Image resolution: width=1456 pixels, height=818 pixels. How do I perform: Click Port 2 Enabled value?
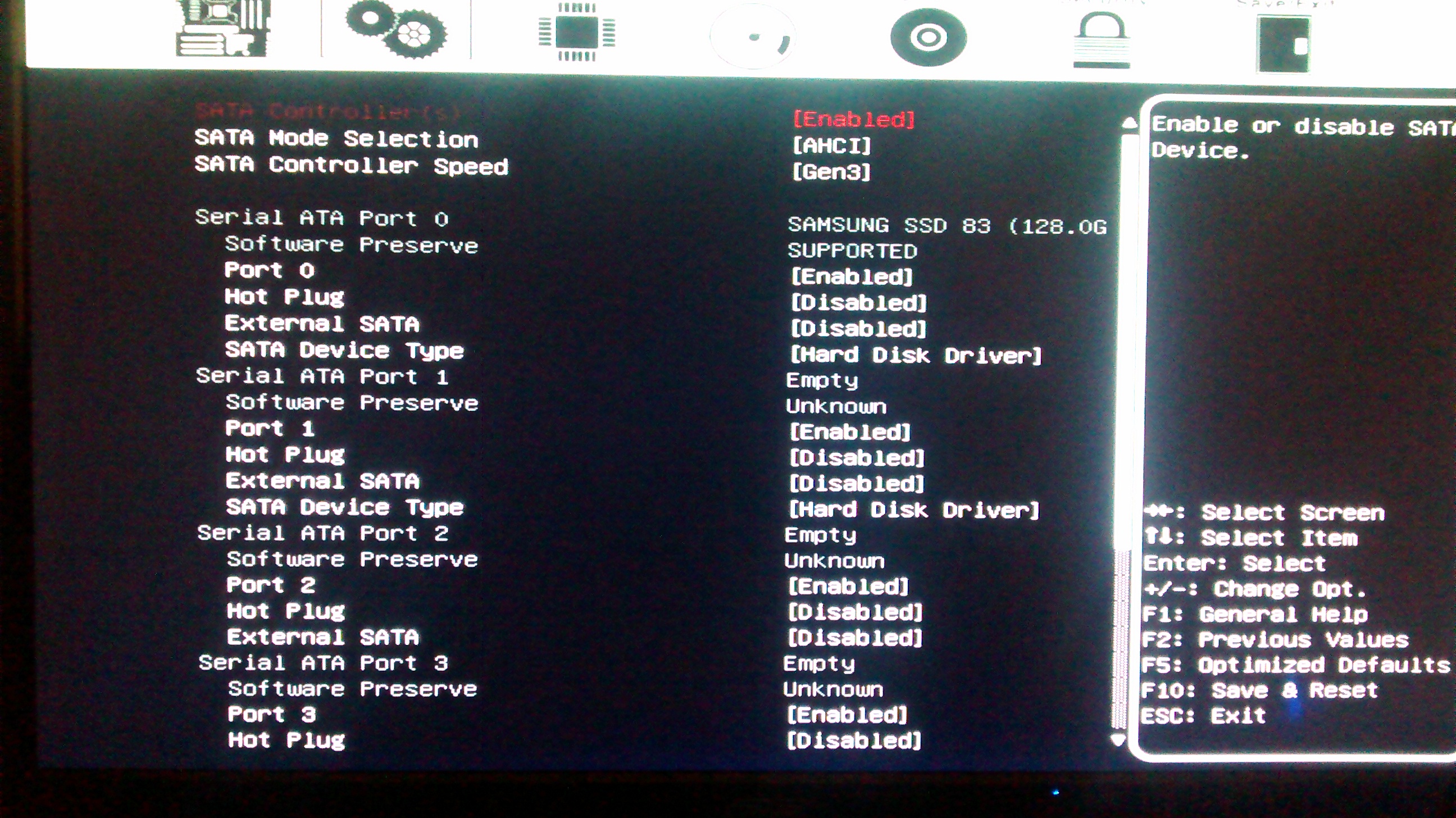(848, 587)
